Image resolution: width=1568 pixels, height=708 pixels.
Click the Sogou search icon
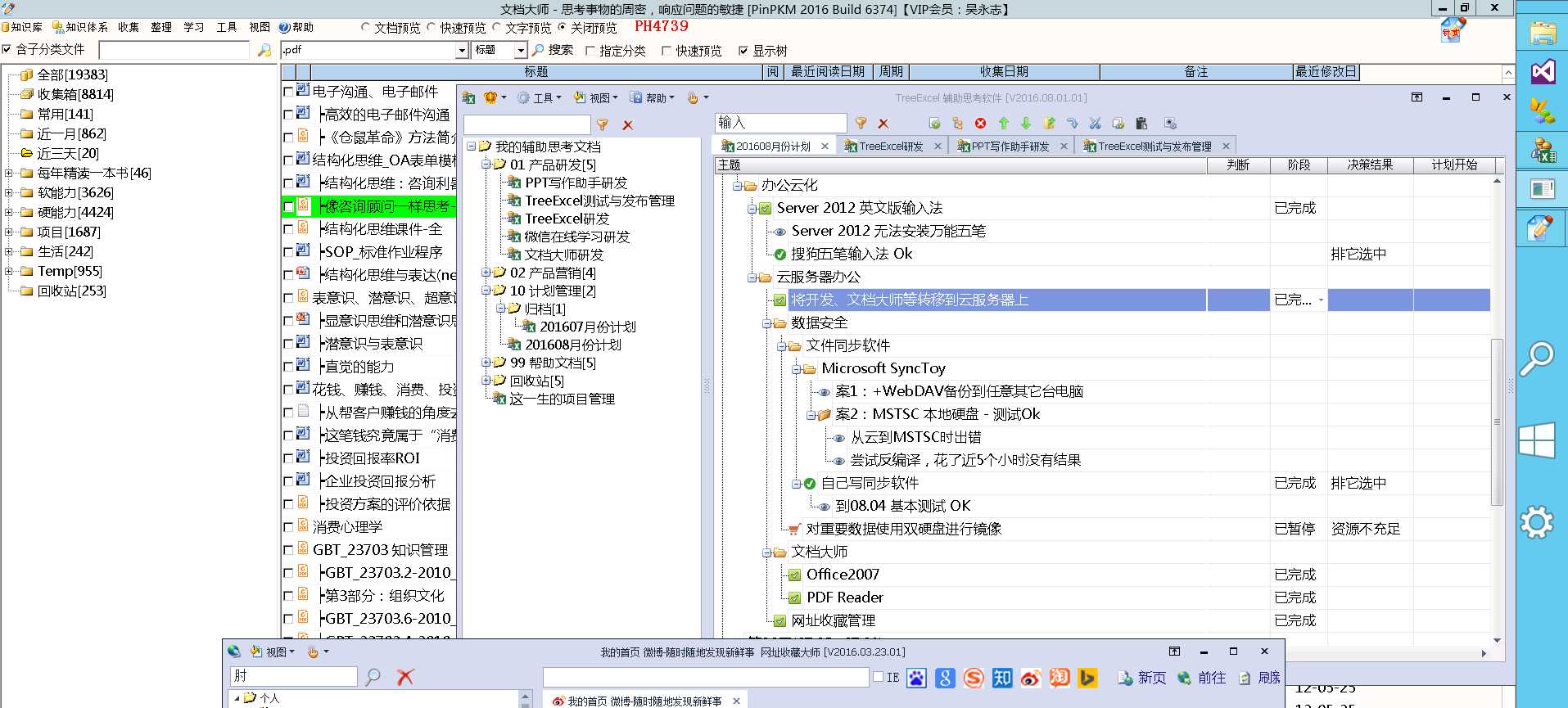[974, 678]
